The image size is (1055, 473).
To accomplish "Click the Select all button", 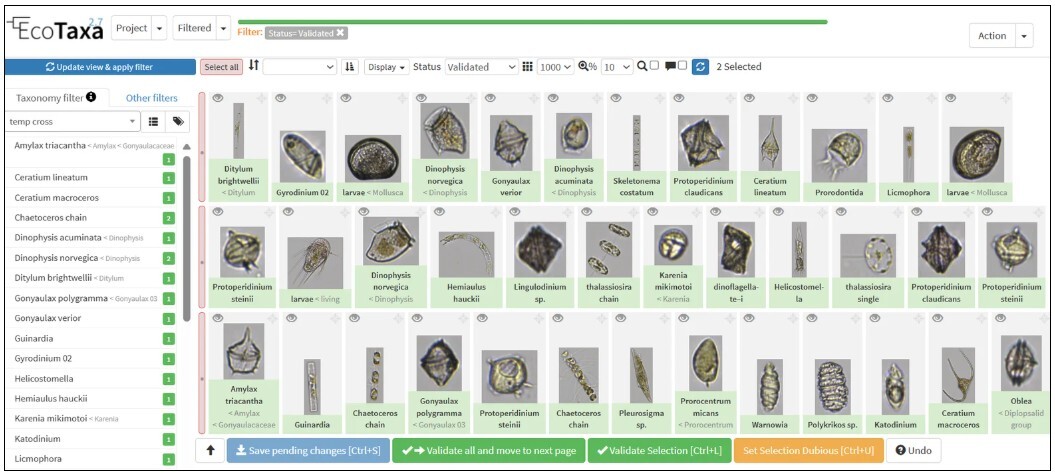I will point(221,67).
